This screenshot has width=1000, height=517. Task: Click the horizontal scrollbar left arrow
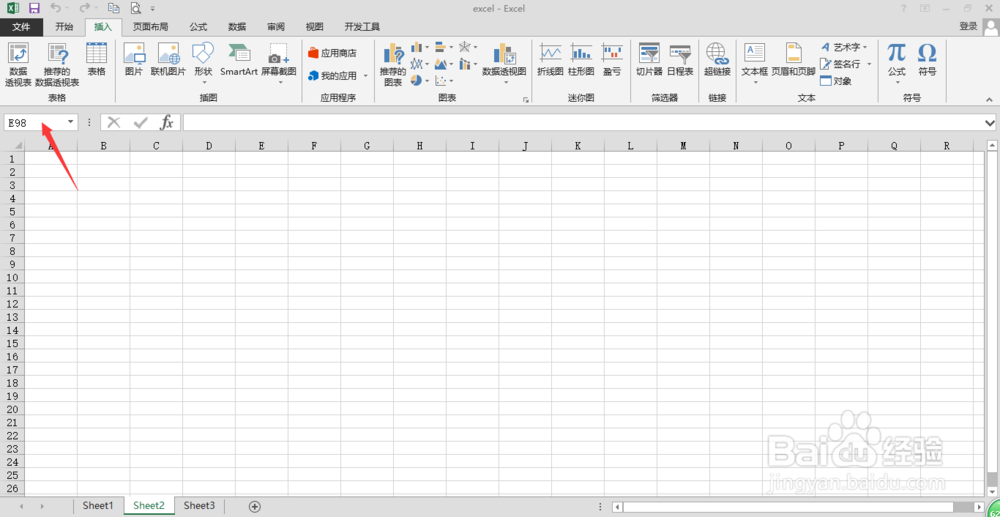(x=617, y=507)
